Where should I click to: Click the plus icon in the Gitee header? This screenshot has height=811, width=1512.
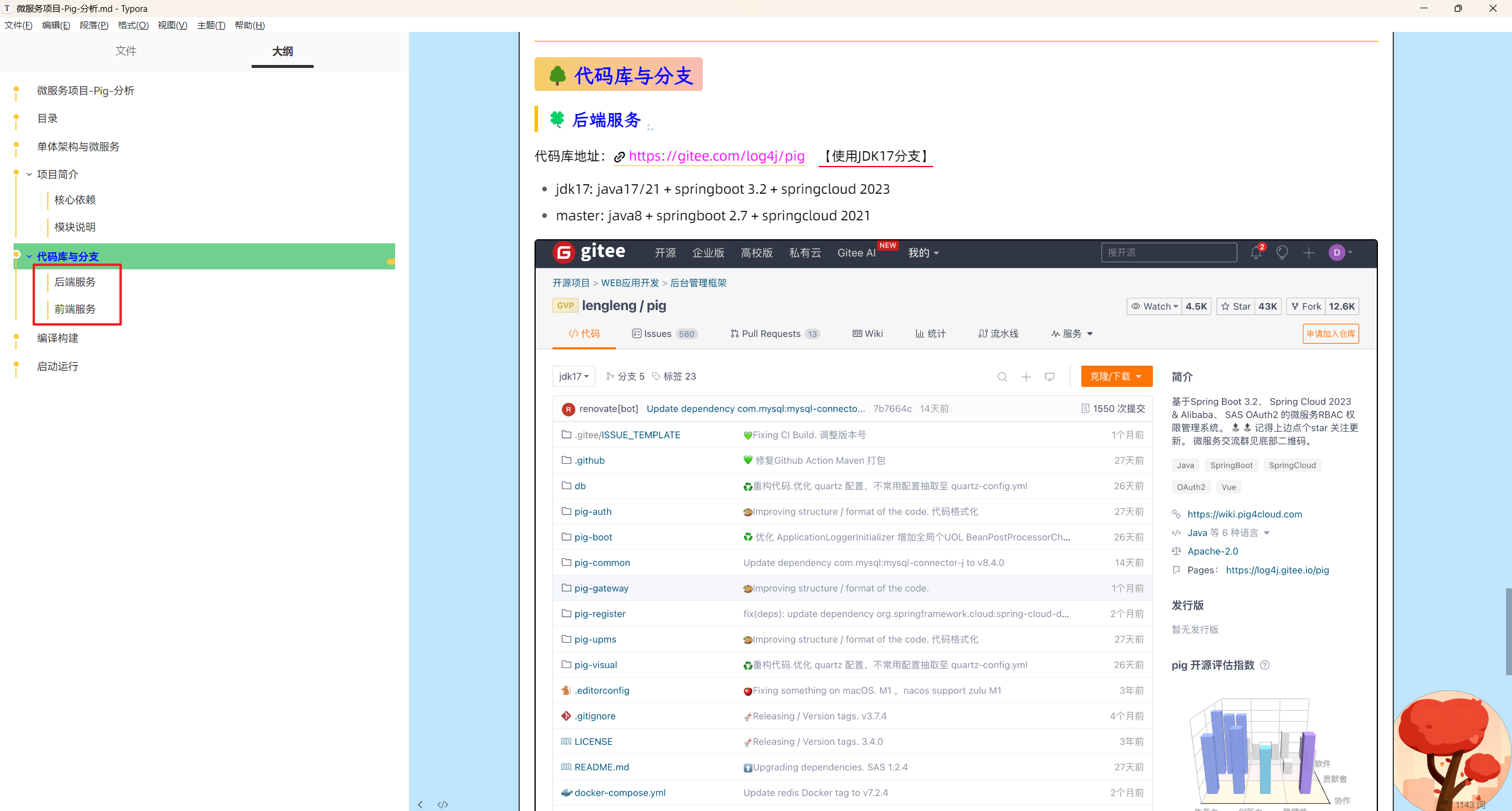[x=1308, y=253]
